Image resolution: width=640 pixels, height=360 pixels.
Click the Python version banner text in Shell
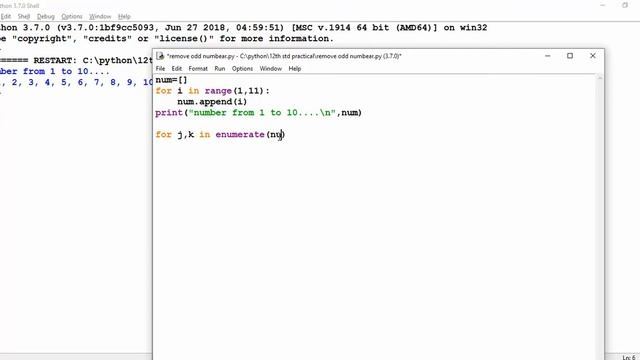coord(244,28)
